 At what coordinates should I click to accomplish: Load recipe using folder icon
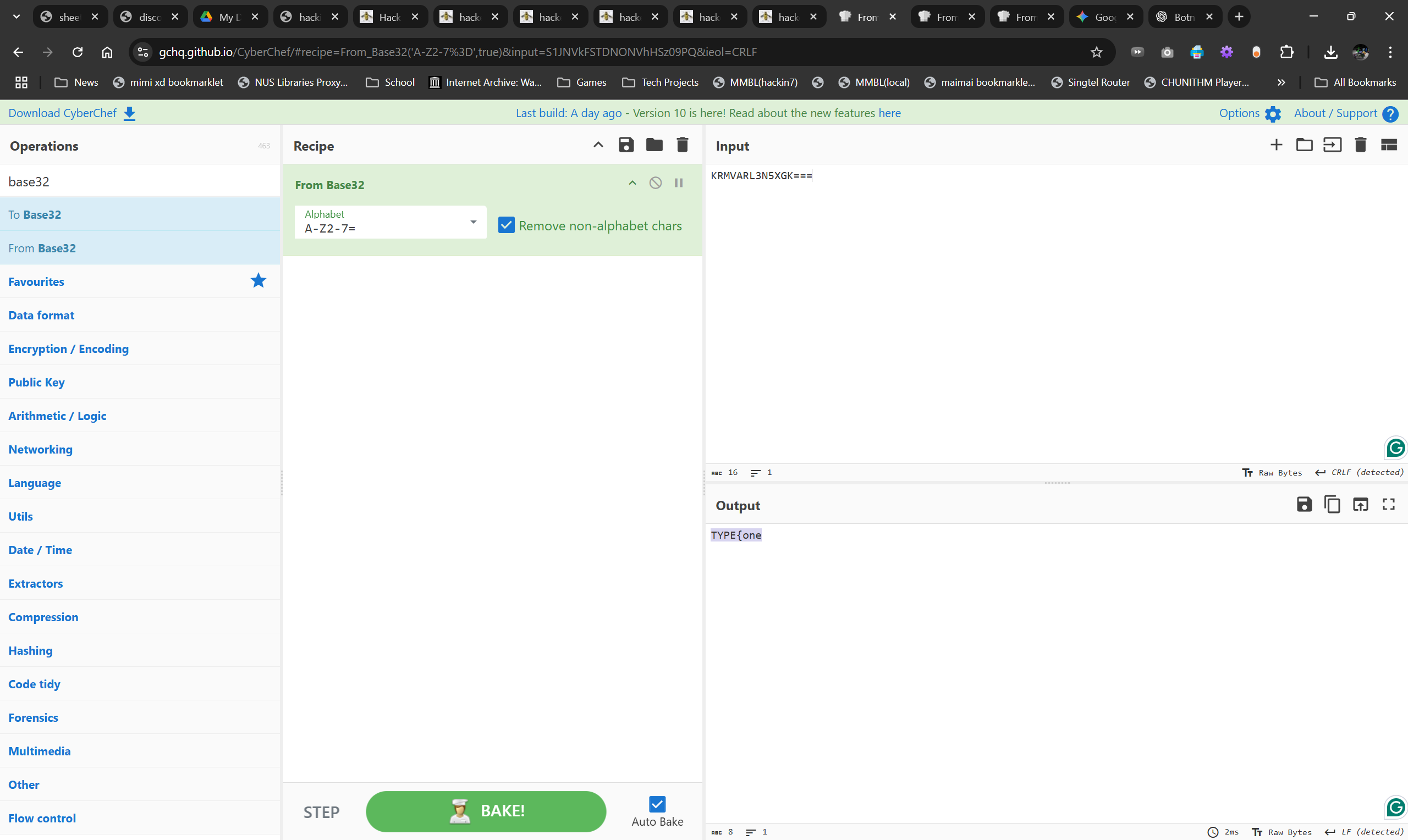[654, 145]
